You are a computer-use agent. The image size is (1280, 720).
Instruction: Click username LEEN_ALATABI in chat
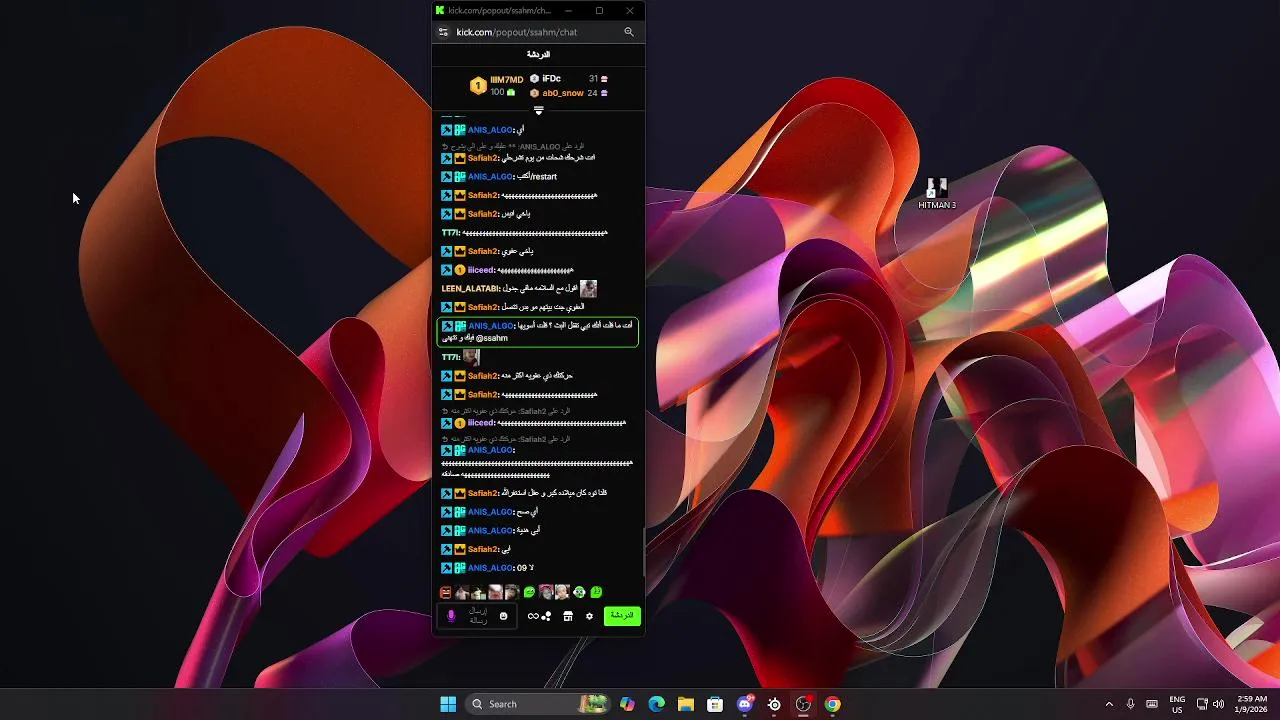[470, 289]
